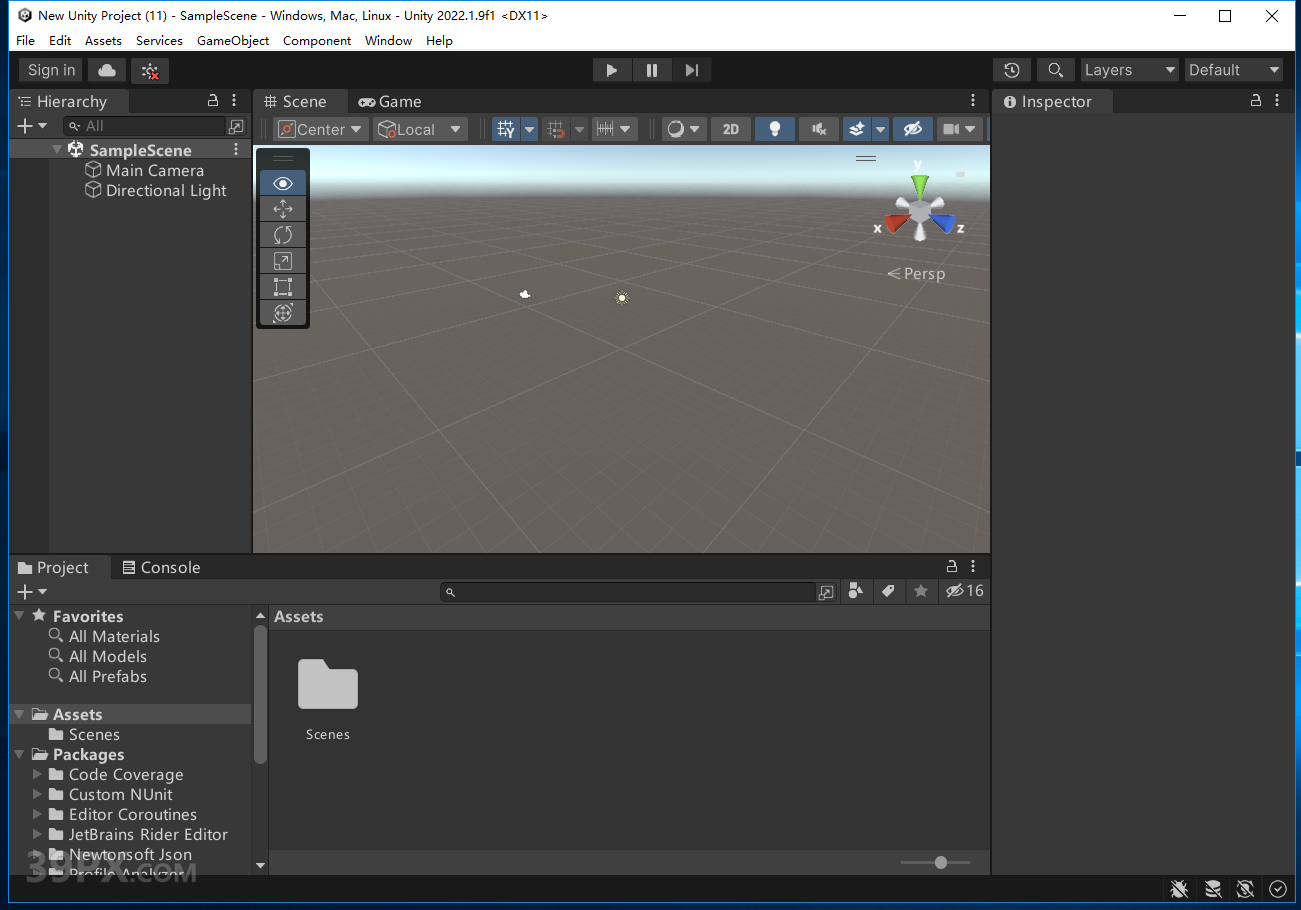Image resolution: width=1301 pixels, height=910 pixels.
Task: Collapse the Favorites section in Project
Action: click(x=19, y=616)
